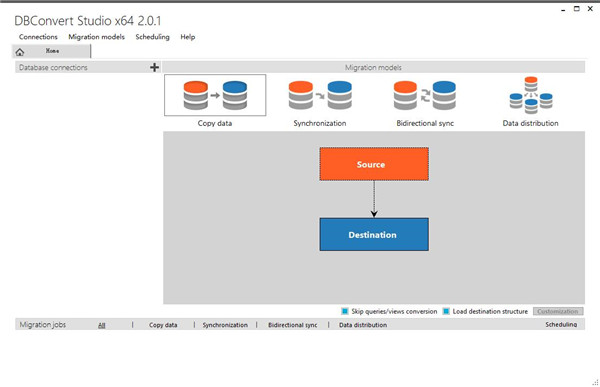Pick the Bidirectional sync model icon
Image resolution: width=600 pixels, height=387 pixels.
[425, 95]
